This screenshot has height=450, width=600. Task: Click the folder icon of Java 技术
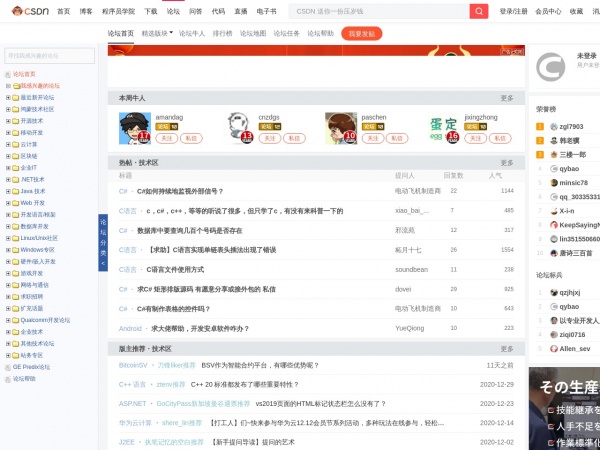pos(16,191)
